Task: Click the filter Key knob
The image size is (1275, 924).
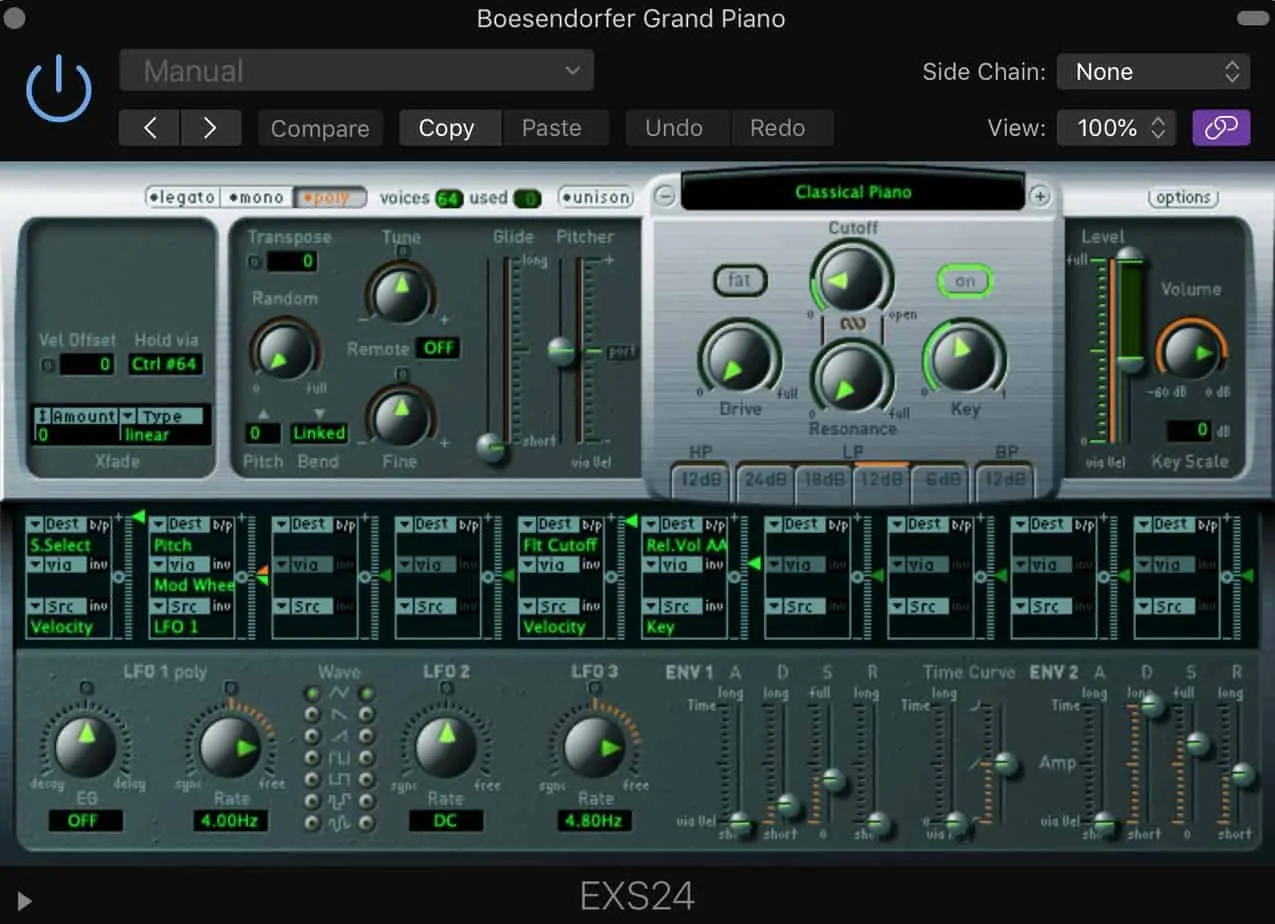Action: click(964, 358)
